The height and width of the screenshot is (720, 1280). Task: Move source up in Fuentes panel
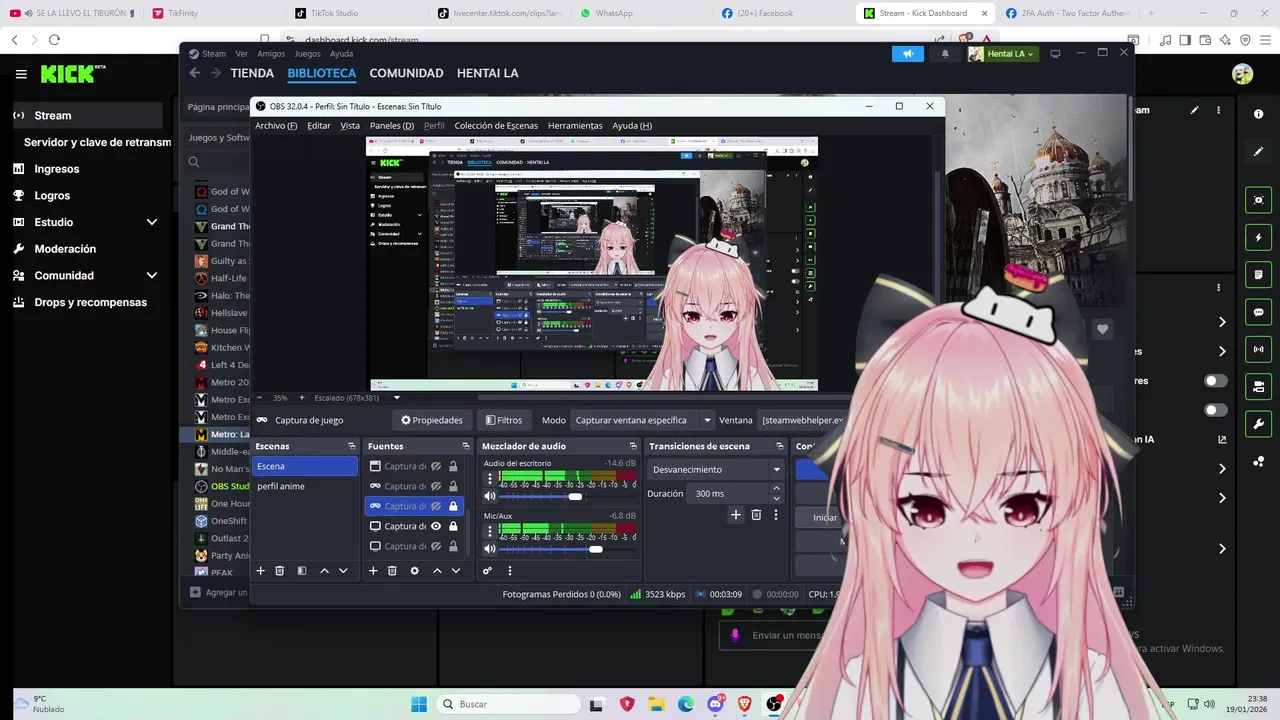[437, 571]
